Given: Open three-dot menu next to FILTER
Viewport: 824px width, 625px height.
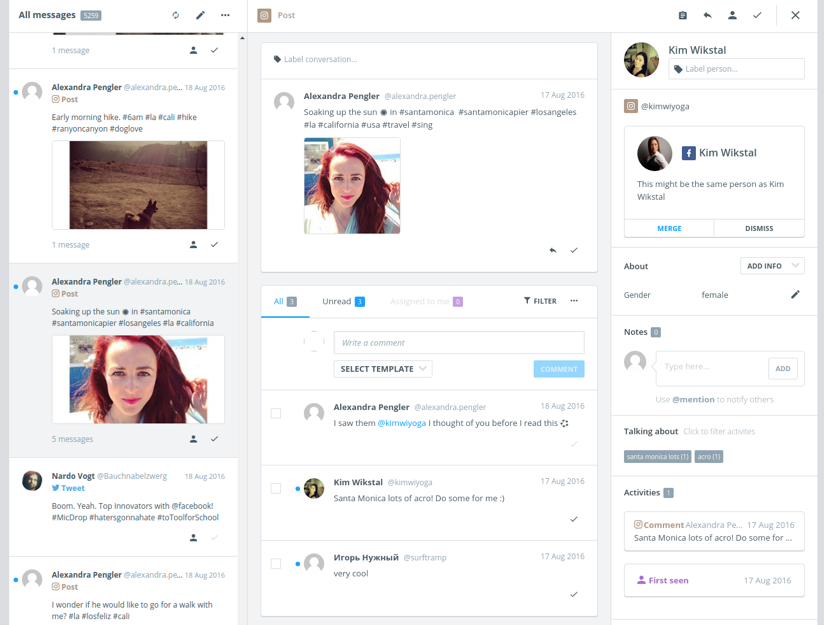Looking at the screenshot, I should point(574,301).
